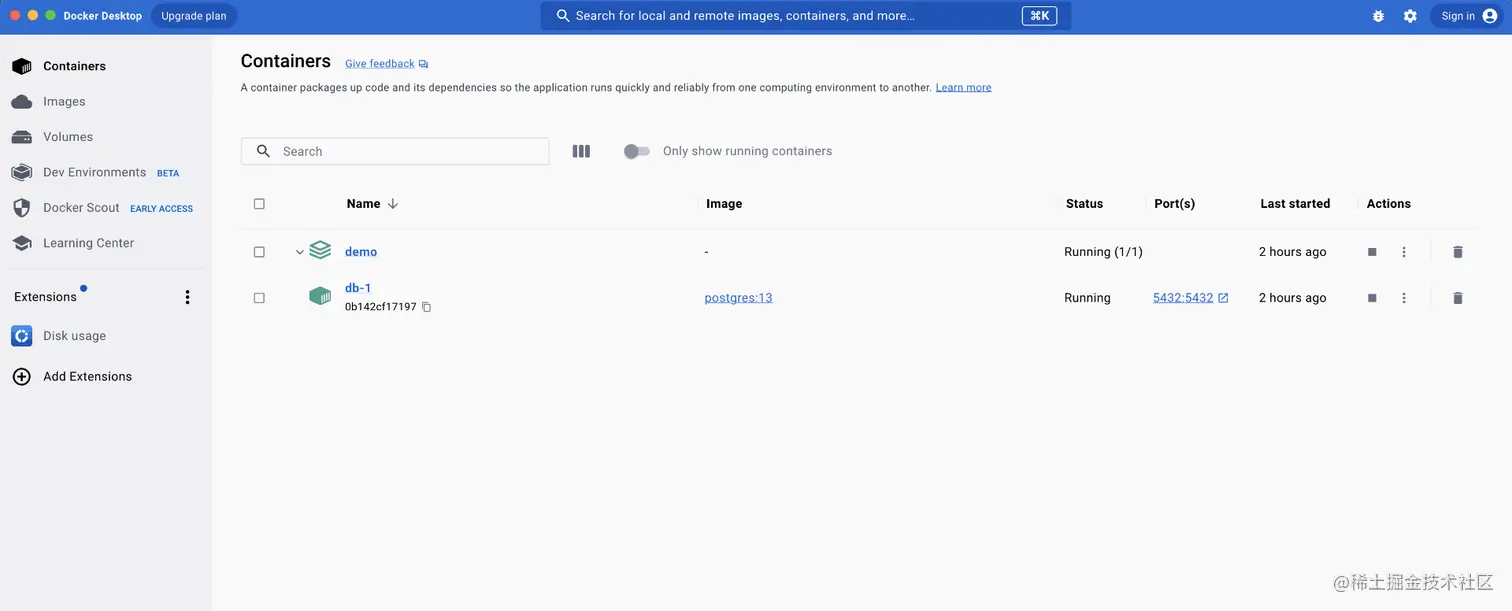
Task: Click the Actions column header
Action: [x=1389, y=204]
